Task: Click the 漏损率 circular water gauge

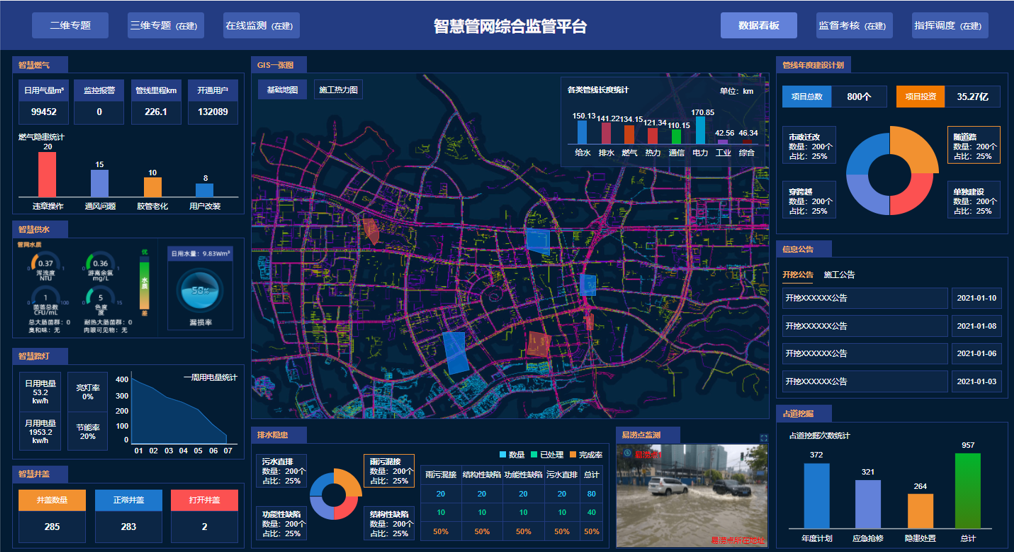Action: [x=200, y=291]
